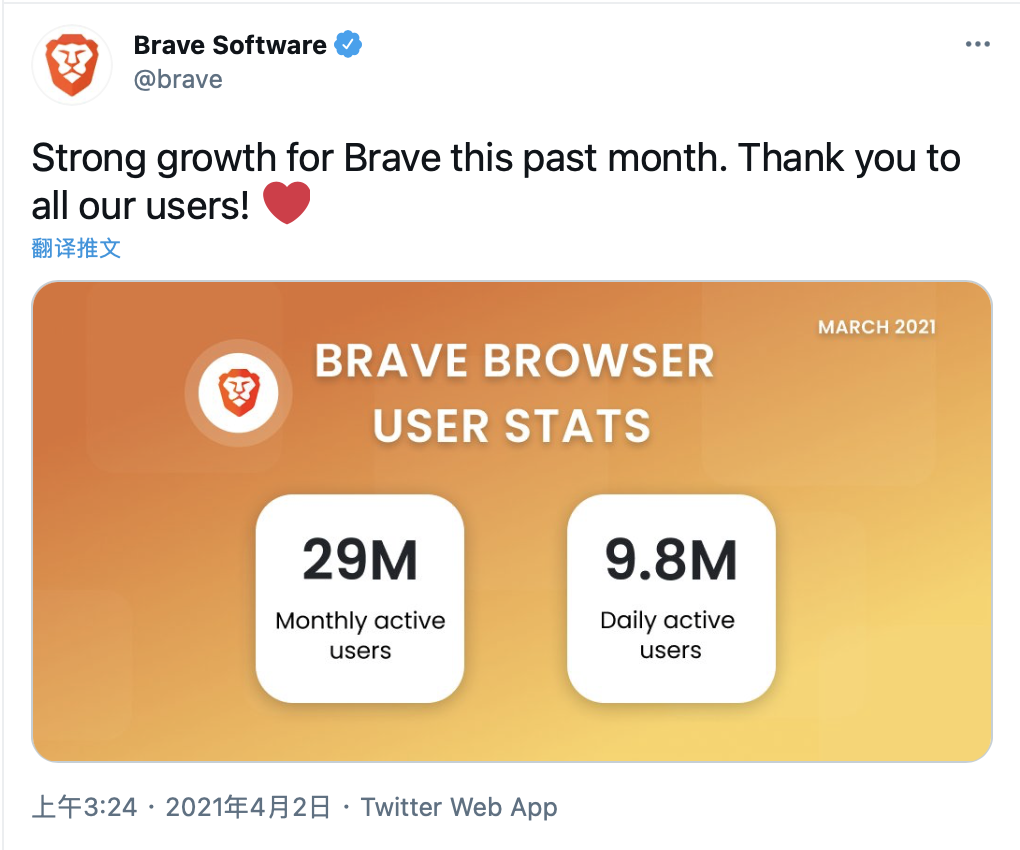Open the @brave handle link

tap(178, 79)
